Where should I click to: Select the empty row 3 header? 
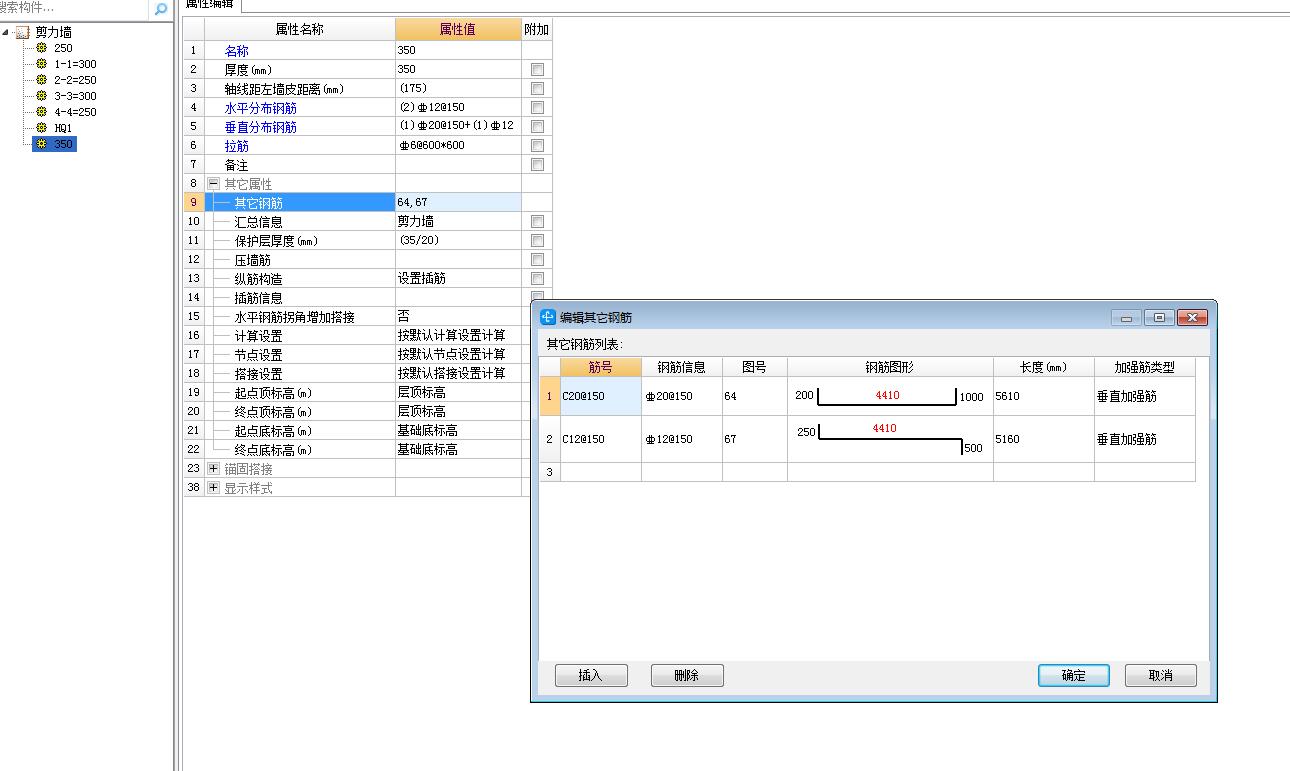click(549, 472)
